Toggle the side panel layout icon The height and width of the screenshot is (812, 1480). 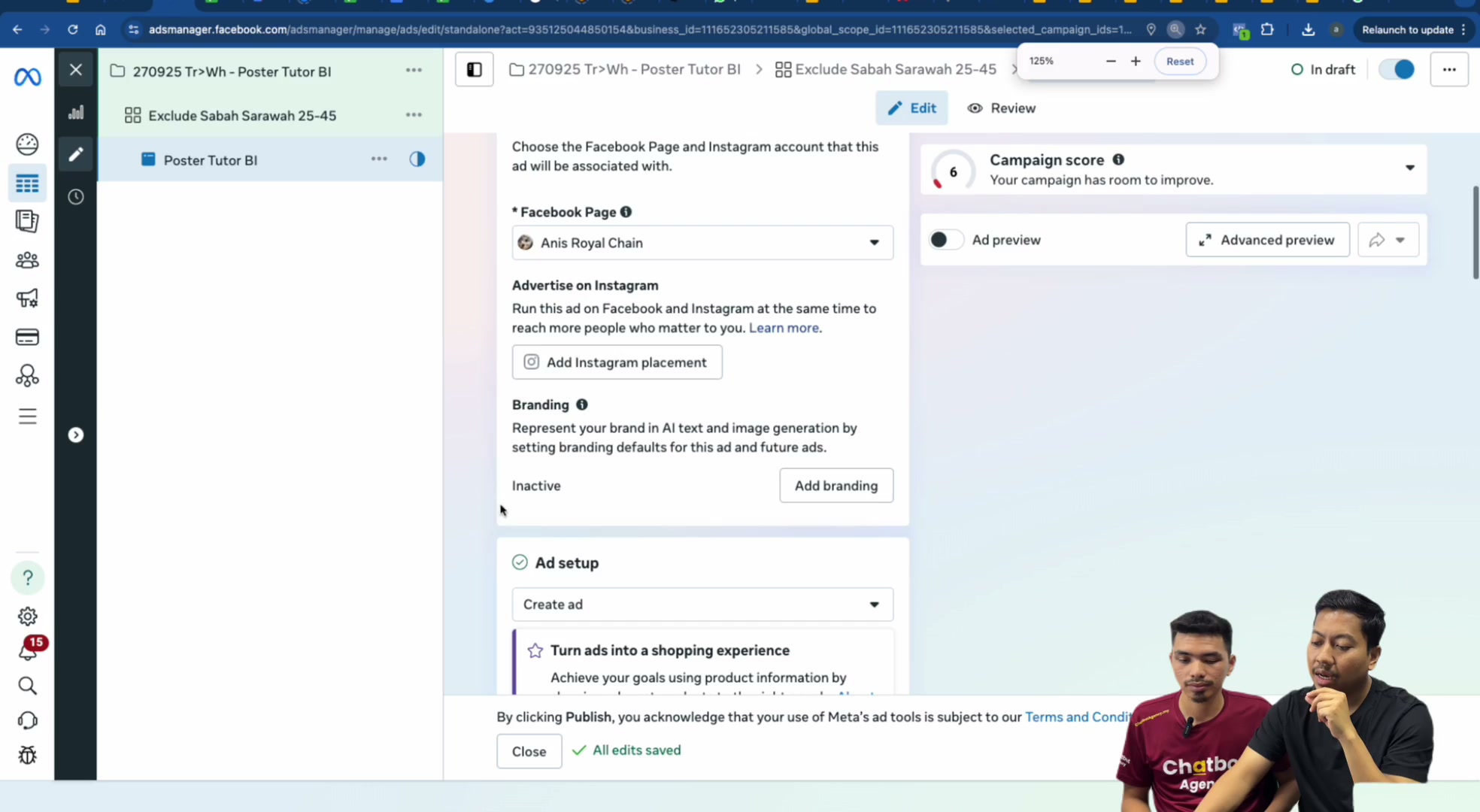click(x=475, y=69)
